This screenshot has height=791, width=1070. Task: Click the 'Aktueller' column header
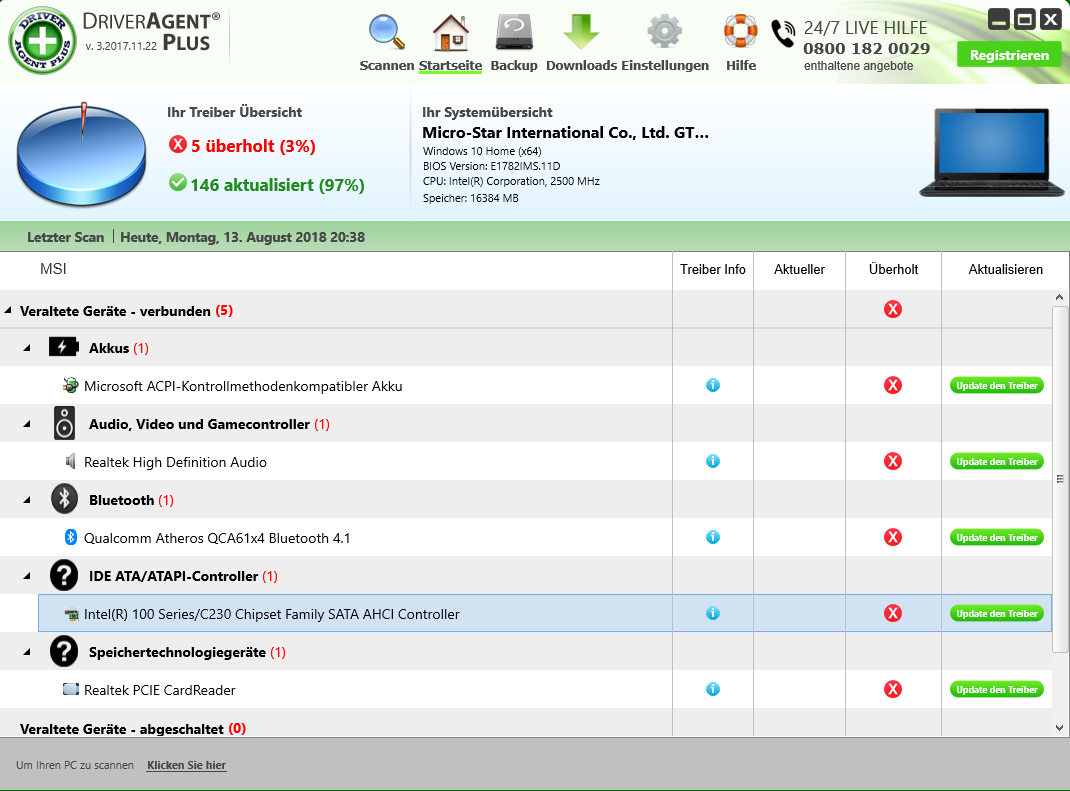tap(799, 270)
